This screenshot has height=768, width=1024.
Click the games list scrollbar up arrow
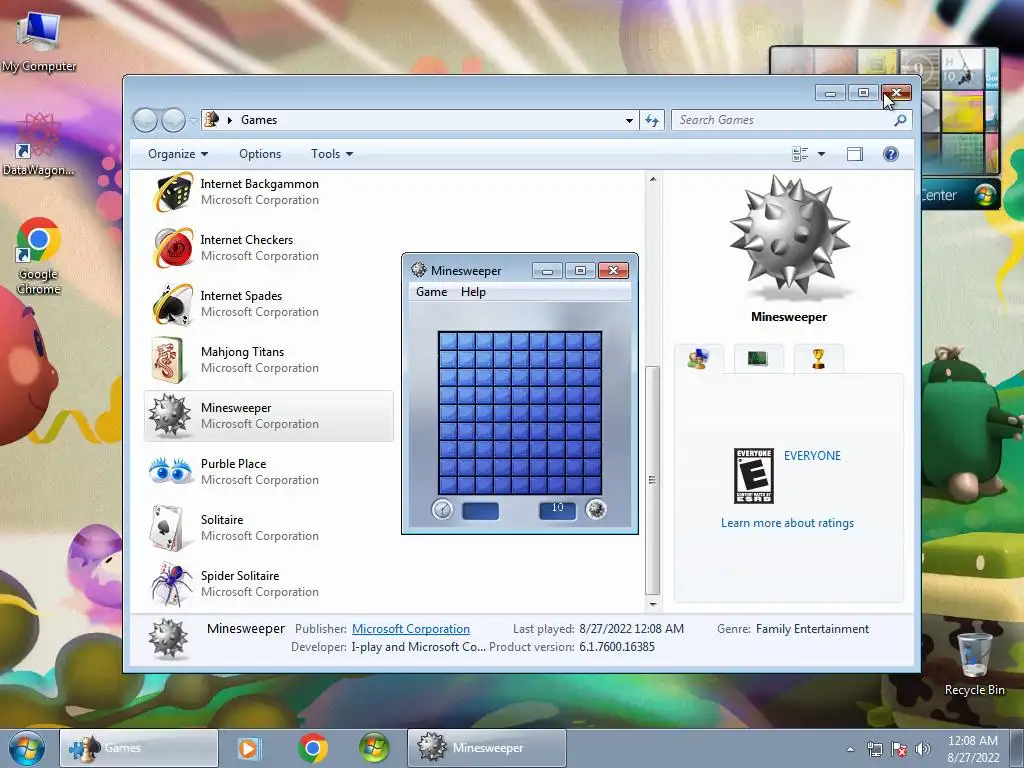click(652, 179)
